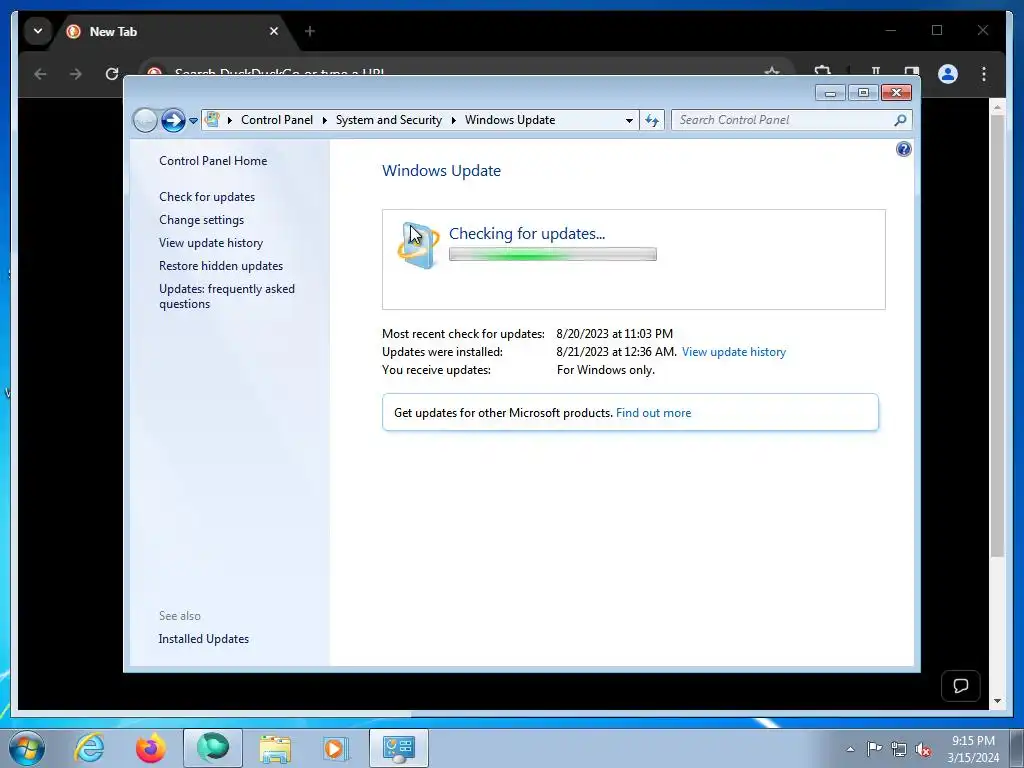Select Windows Update breadcrumb segment
This screenshot has height=768, width=1024.
tap(510, 120)
